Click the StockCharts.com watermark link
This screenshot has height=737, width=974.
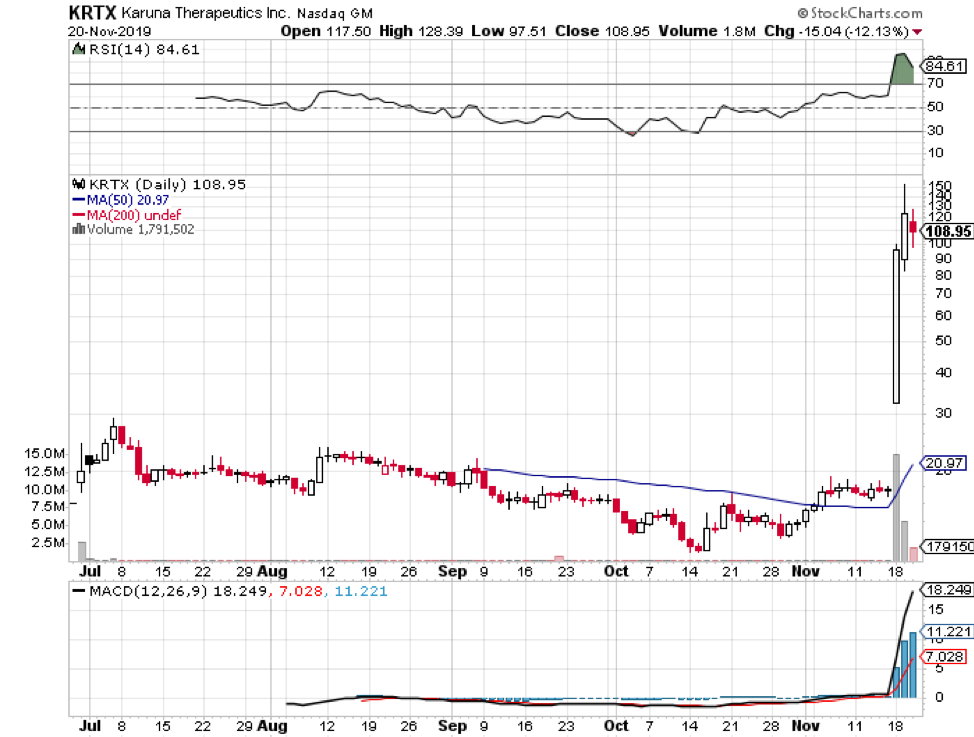(866, 13)
